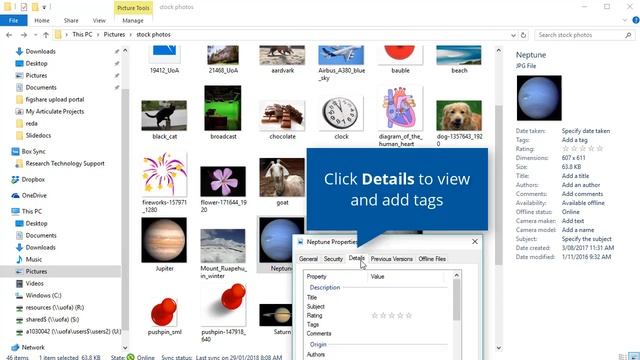Switch to the View ribbon tab
This screenshot has height=360, width=640.
pyautogui.click(x=99, y=20)
